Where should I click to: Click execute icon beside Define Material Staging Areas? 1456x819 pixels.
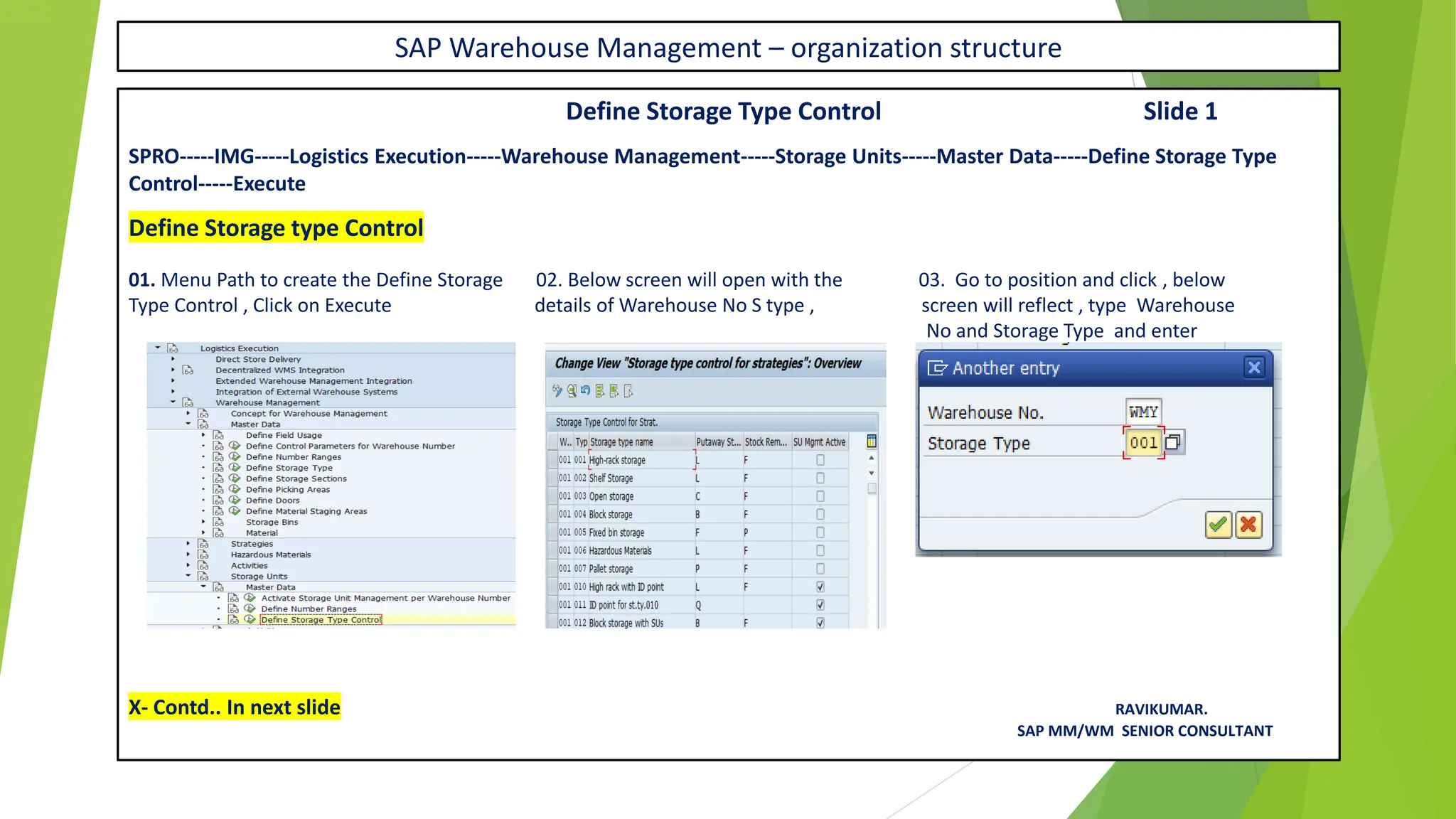[235, 511]
